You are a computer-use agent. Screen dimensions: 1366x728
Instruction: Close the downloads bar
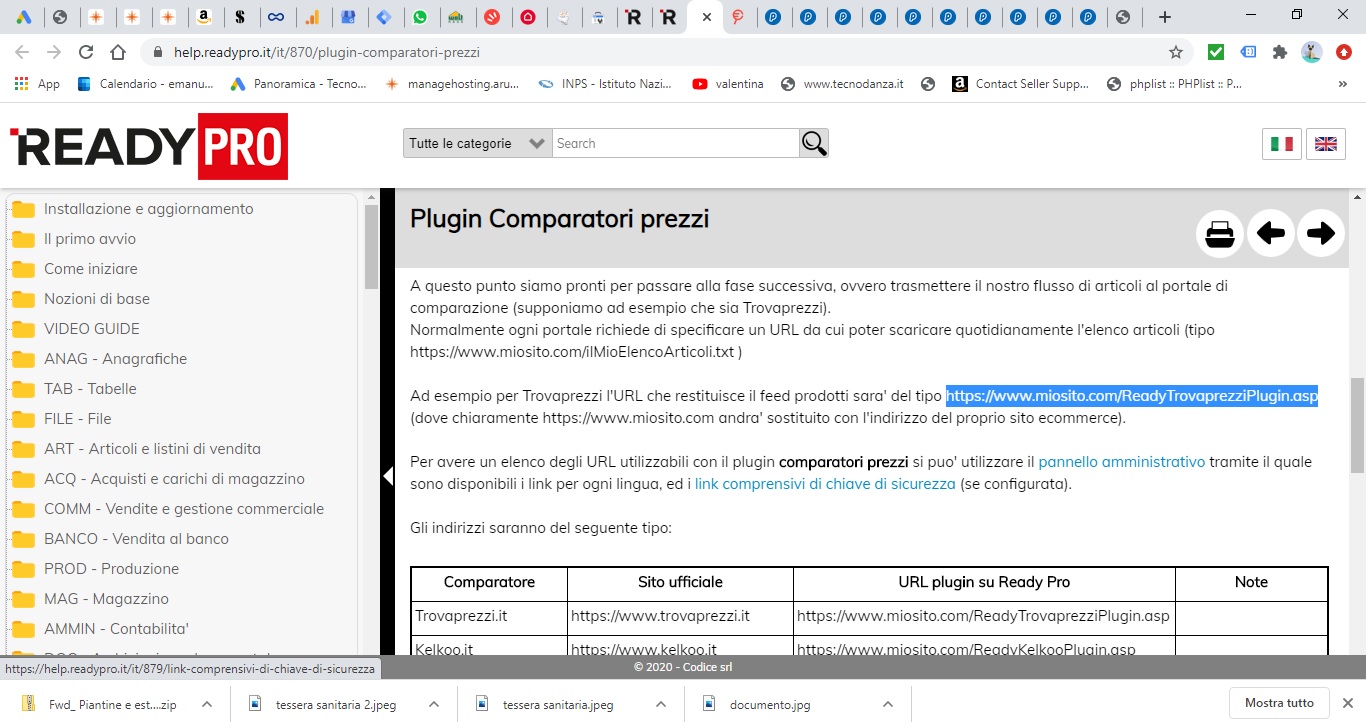pos(1347,703)
